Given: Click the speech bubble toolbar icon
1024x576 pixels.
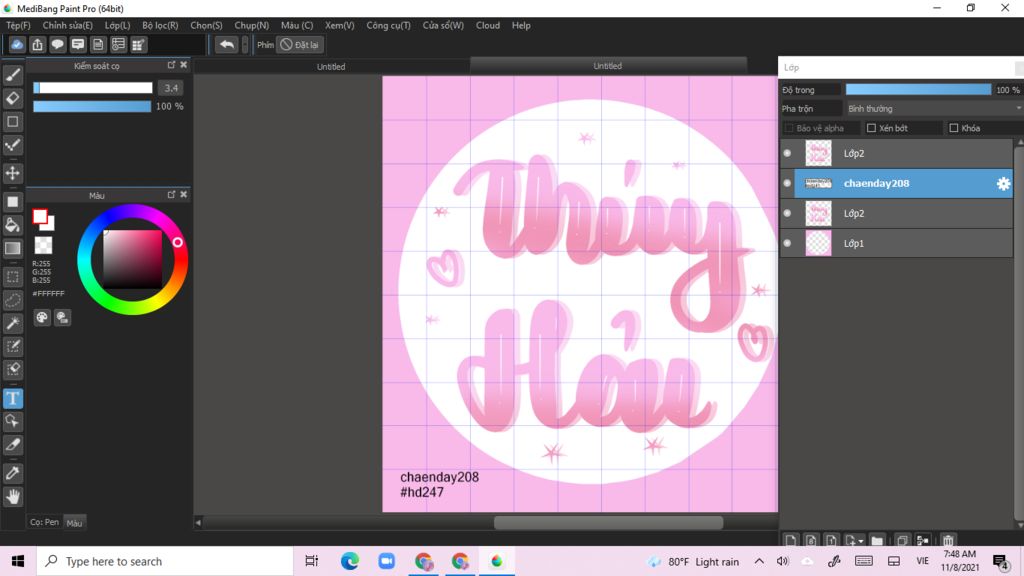Looking at the screenshot, I should (x=57, y=44).
